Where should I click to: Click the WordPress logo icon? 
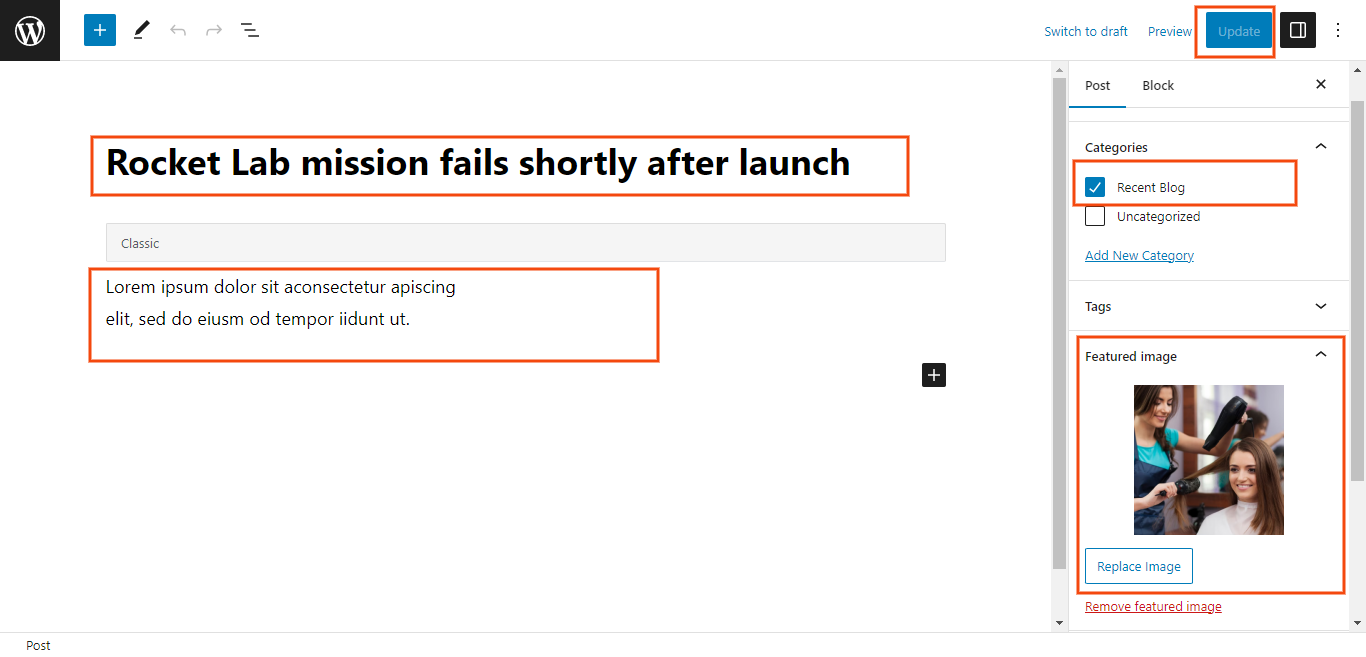[30, 30]
